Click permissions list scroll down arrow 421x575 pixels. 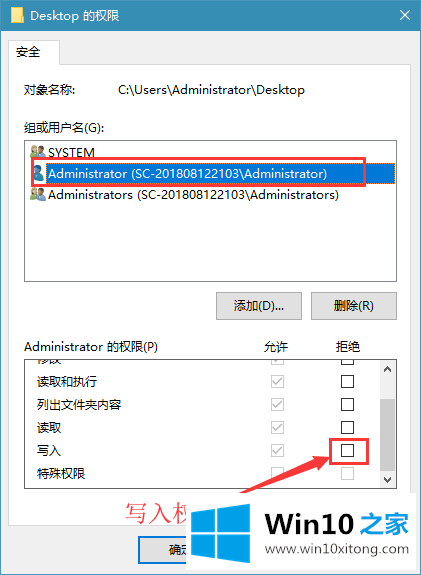pyautogui.click(x=387, y=479)
